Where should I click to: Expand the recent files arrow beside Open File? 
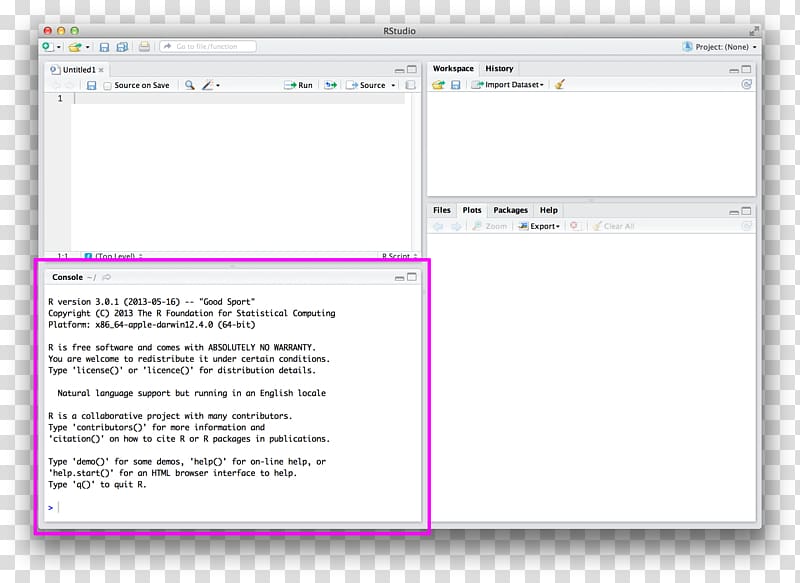click(88, 47)
